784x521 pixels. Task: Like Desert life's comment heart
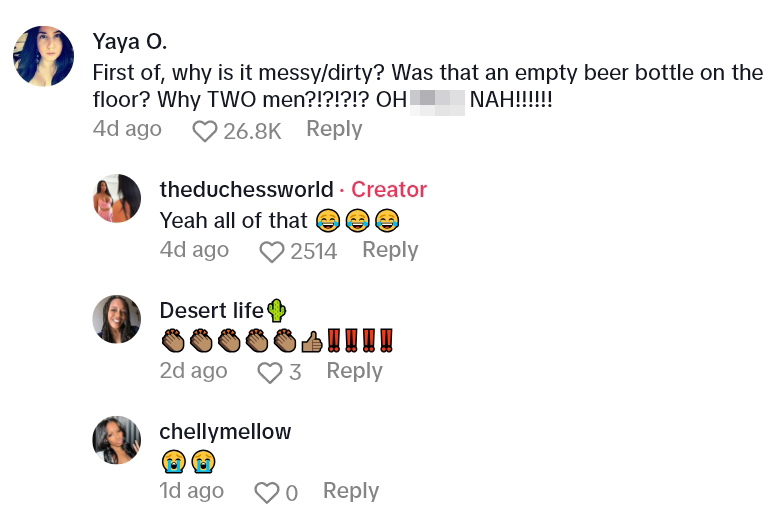pos(270,373)
